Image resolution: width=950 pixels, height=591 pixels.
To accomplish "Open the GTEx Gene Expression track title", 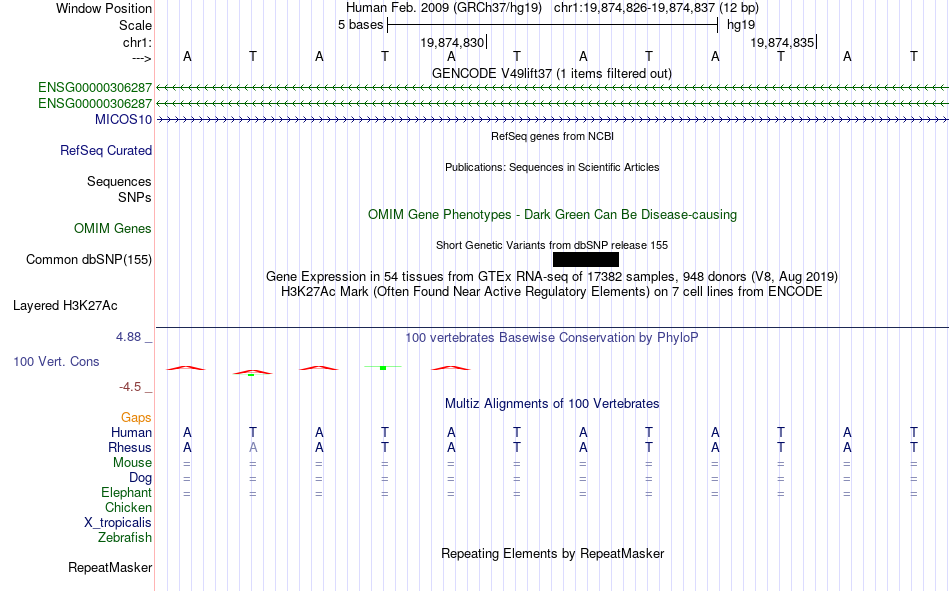I will (552, 276).
